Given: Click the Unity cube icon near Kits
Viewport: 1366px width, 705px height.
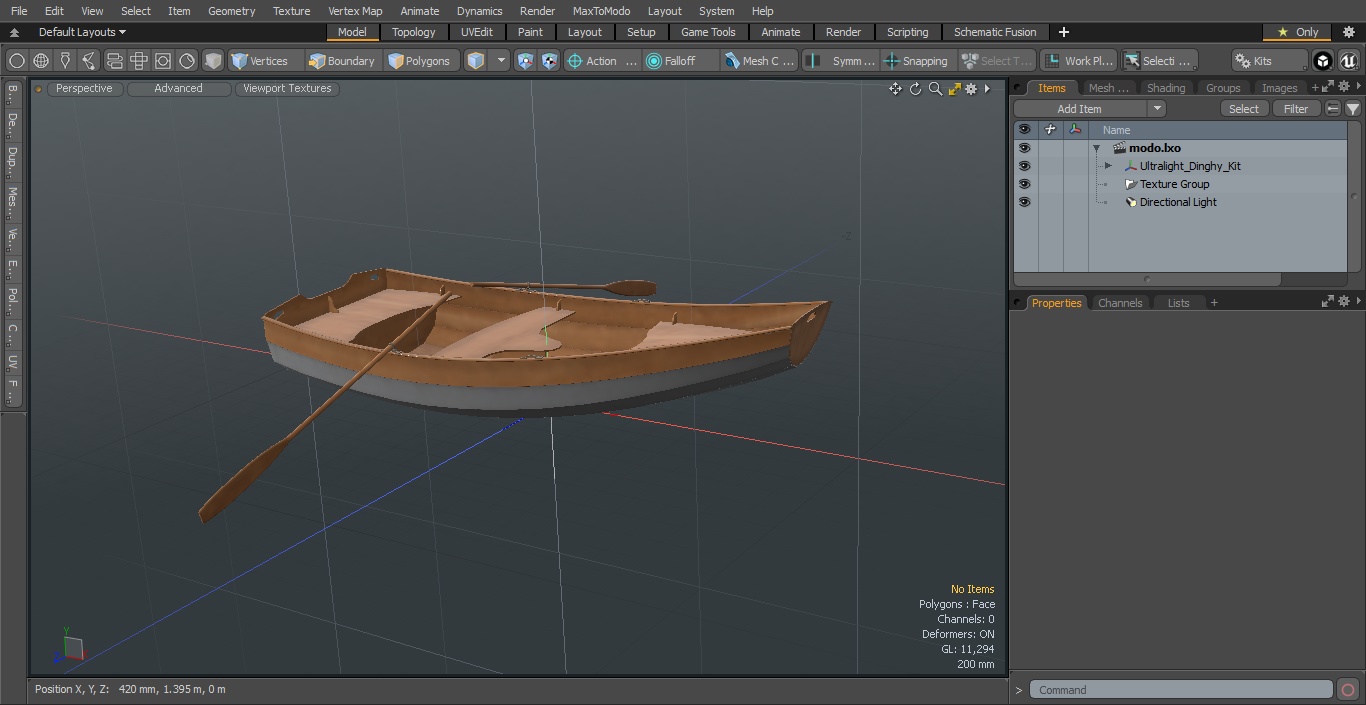Looking at the screenshot, I should click(1323, 61).
